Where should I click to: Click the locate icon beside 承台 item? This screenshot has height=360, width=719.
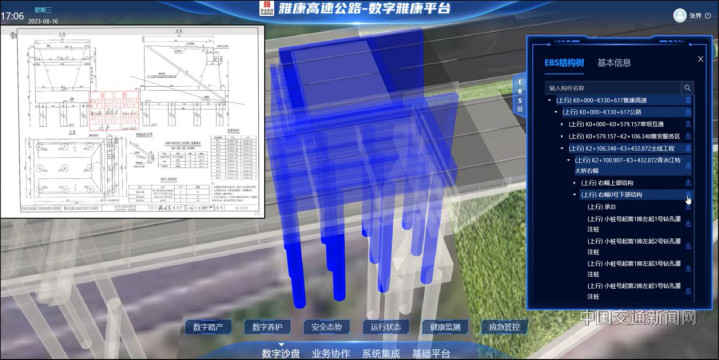click(688, 207)
